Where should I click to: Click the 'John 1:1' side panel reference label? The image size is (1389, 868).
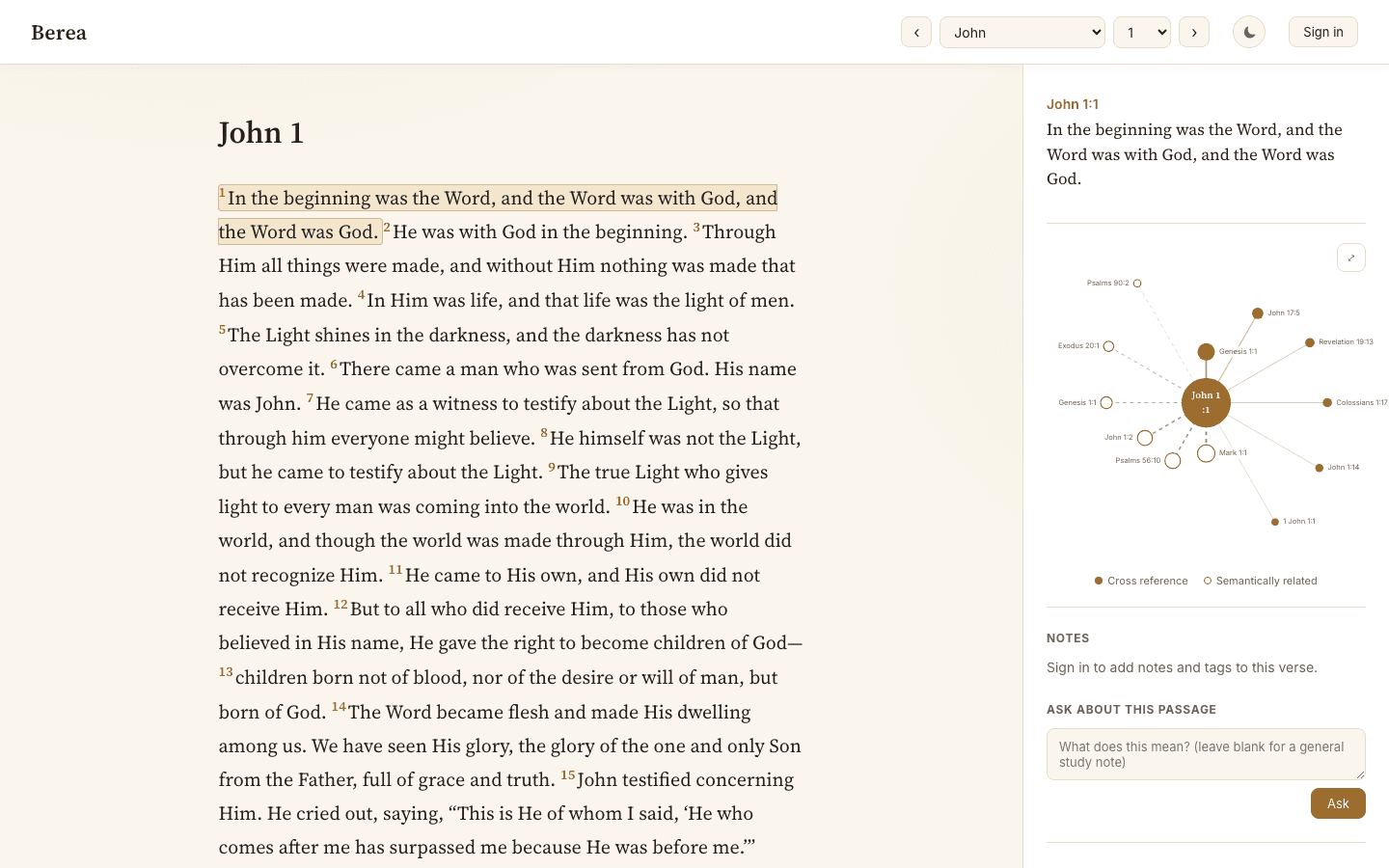click(x=1073, y=104)
